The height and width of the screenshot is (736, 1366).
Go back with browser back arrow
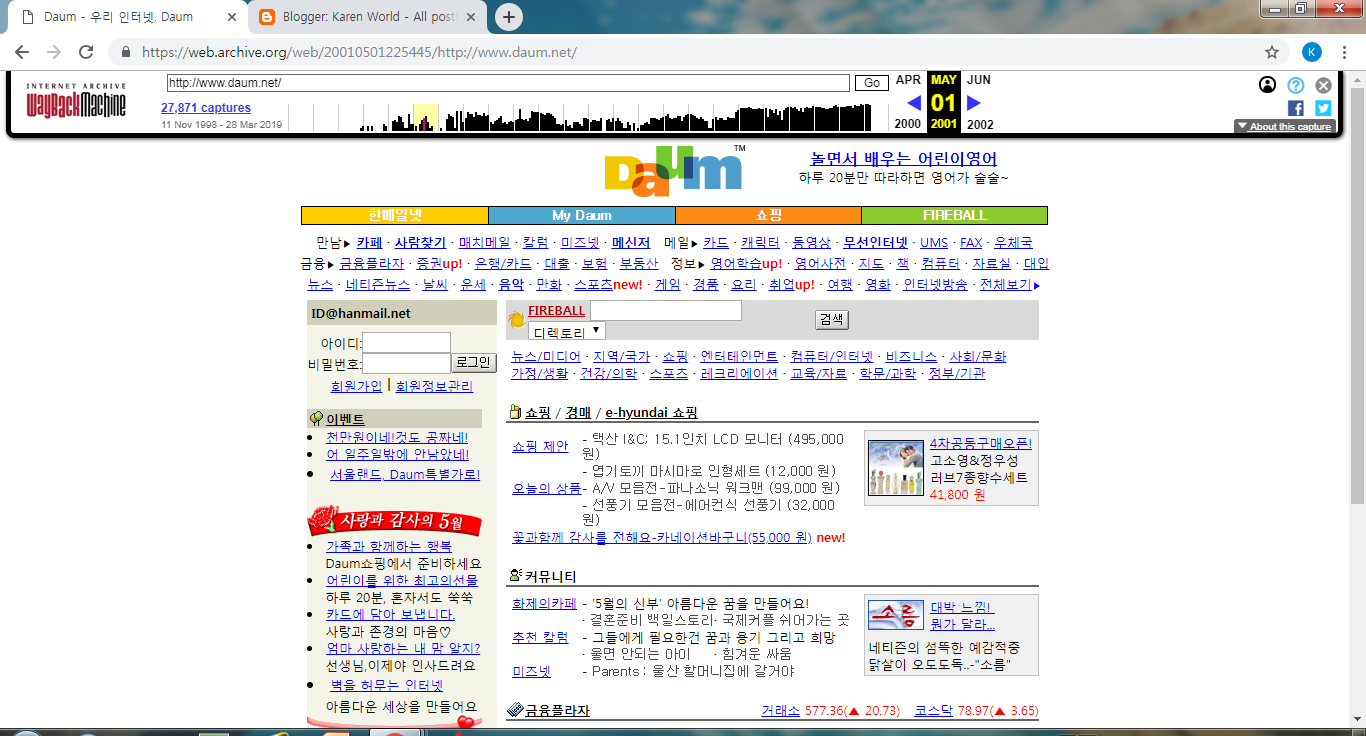point(22,52)
